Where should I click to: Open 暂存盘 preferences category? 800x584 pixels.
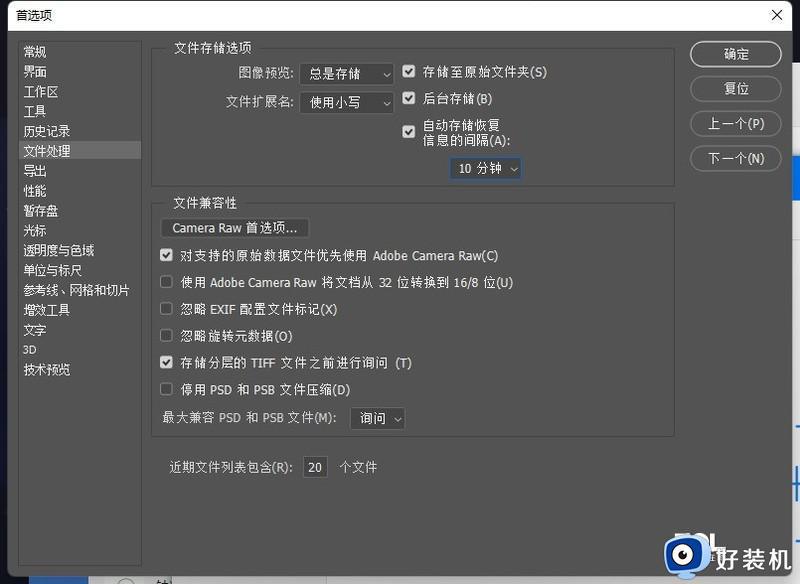tap(41, 211)
